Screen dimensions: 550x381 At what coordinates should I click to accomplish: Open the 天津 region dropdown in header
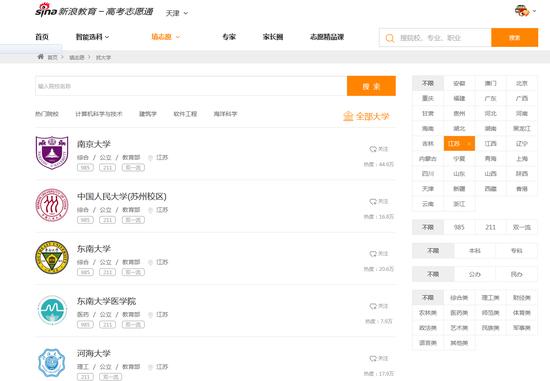pos(176,13)
